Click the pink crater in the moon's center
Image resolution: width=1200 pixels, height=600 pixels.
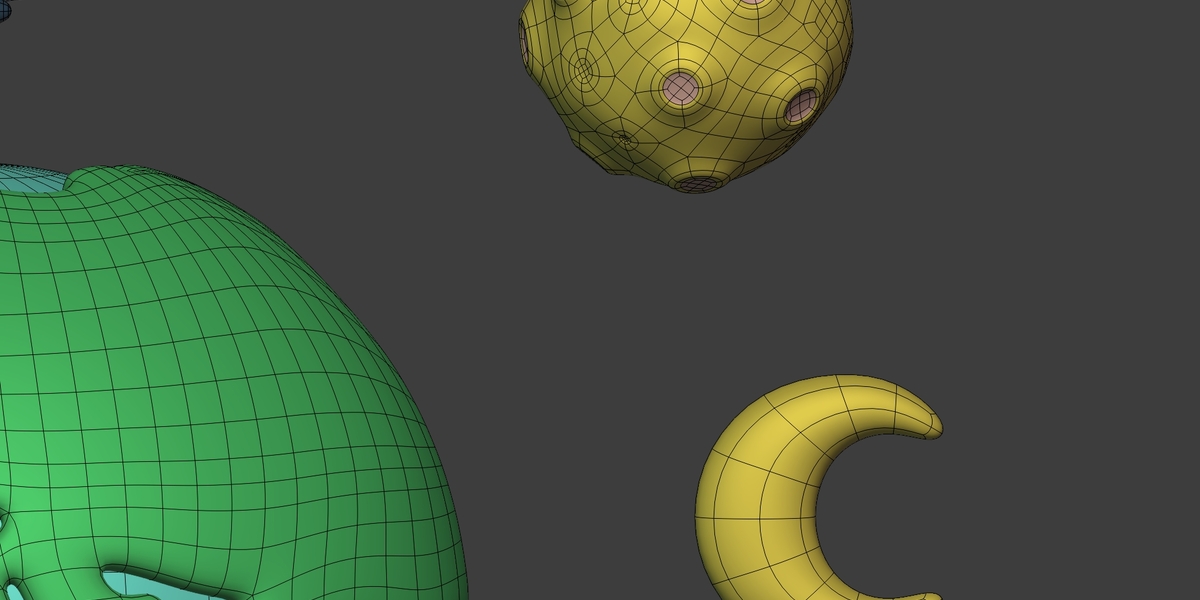point(680,88)
